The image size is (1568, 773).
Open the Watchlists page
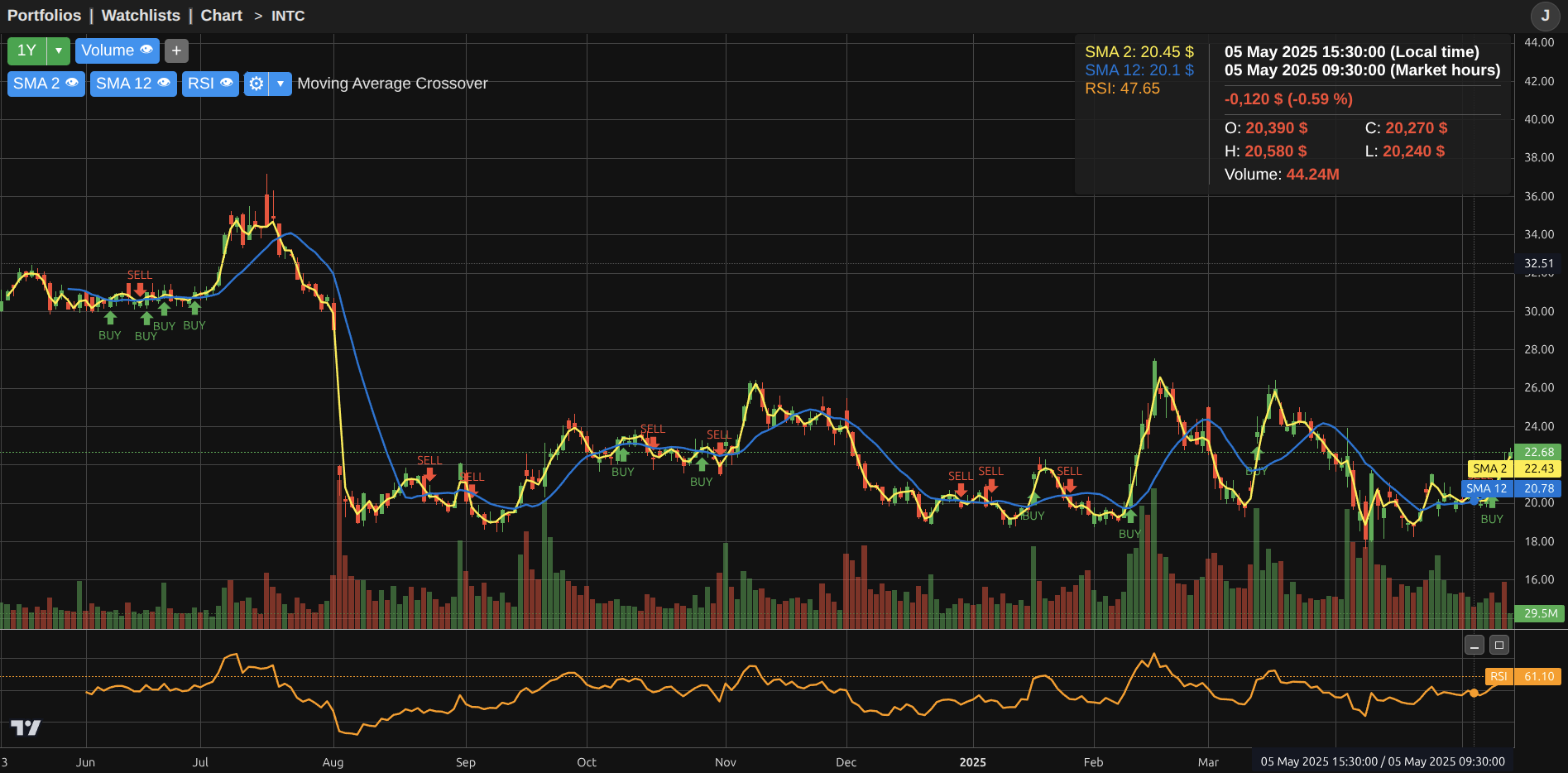(x=141, y=15)
